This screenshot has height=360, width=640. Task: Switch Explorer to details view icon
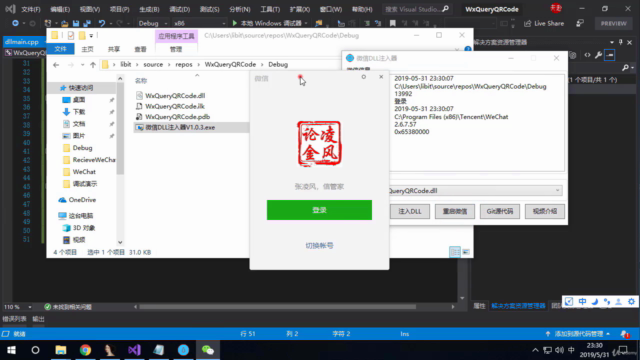(x=455, y=252)
